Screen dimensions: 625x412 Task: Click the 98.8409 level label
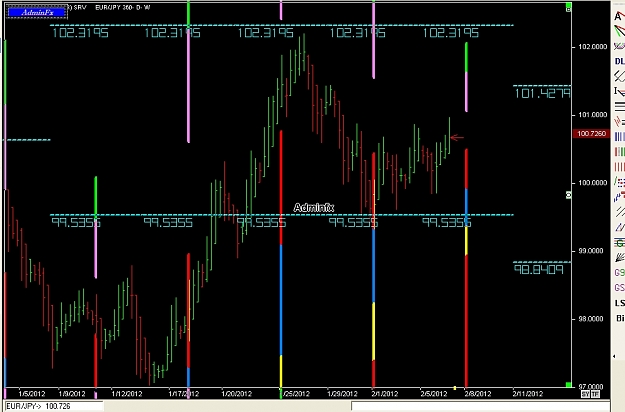pos(539,270)
